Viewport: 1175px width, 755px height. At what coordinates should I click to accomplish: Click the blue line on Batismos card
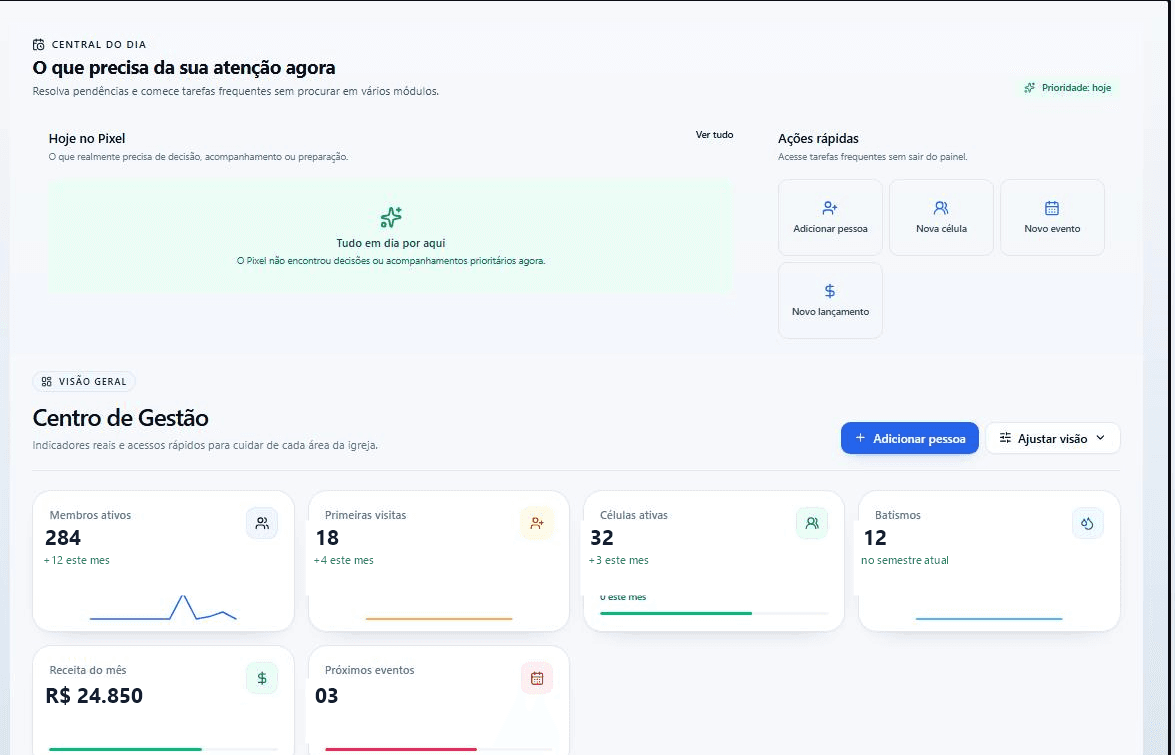click(989, 619)
